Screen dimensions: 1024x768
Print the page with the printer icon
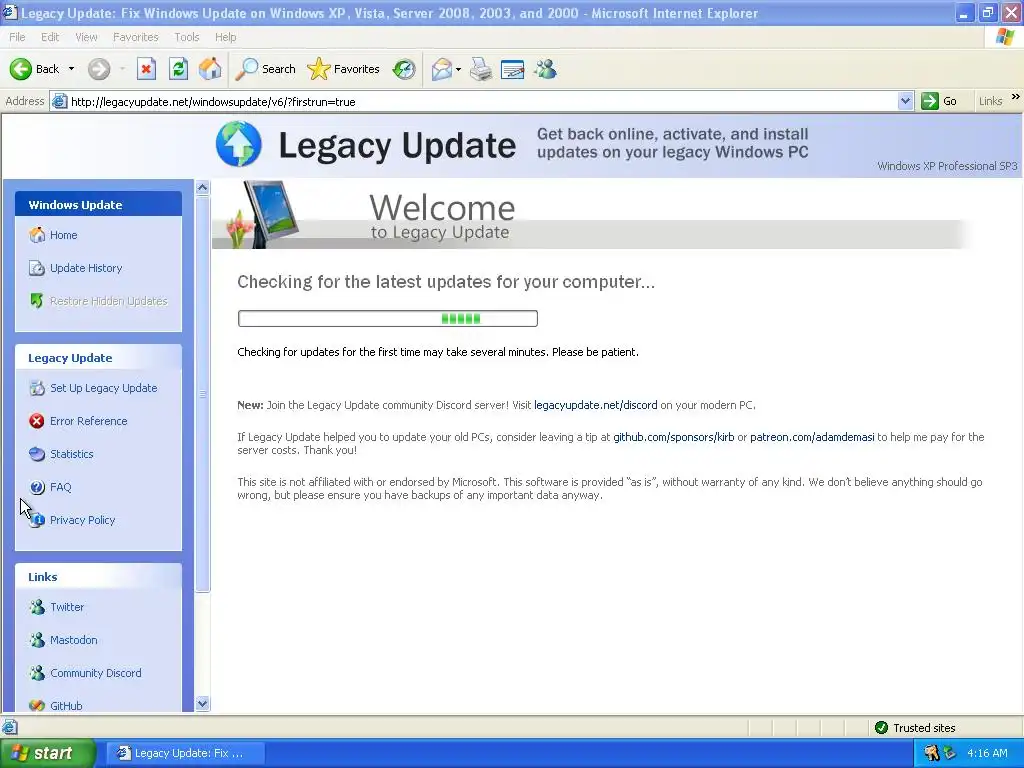[481, 69]
